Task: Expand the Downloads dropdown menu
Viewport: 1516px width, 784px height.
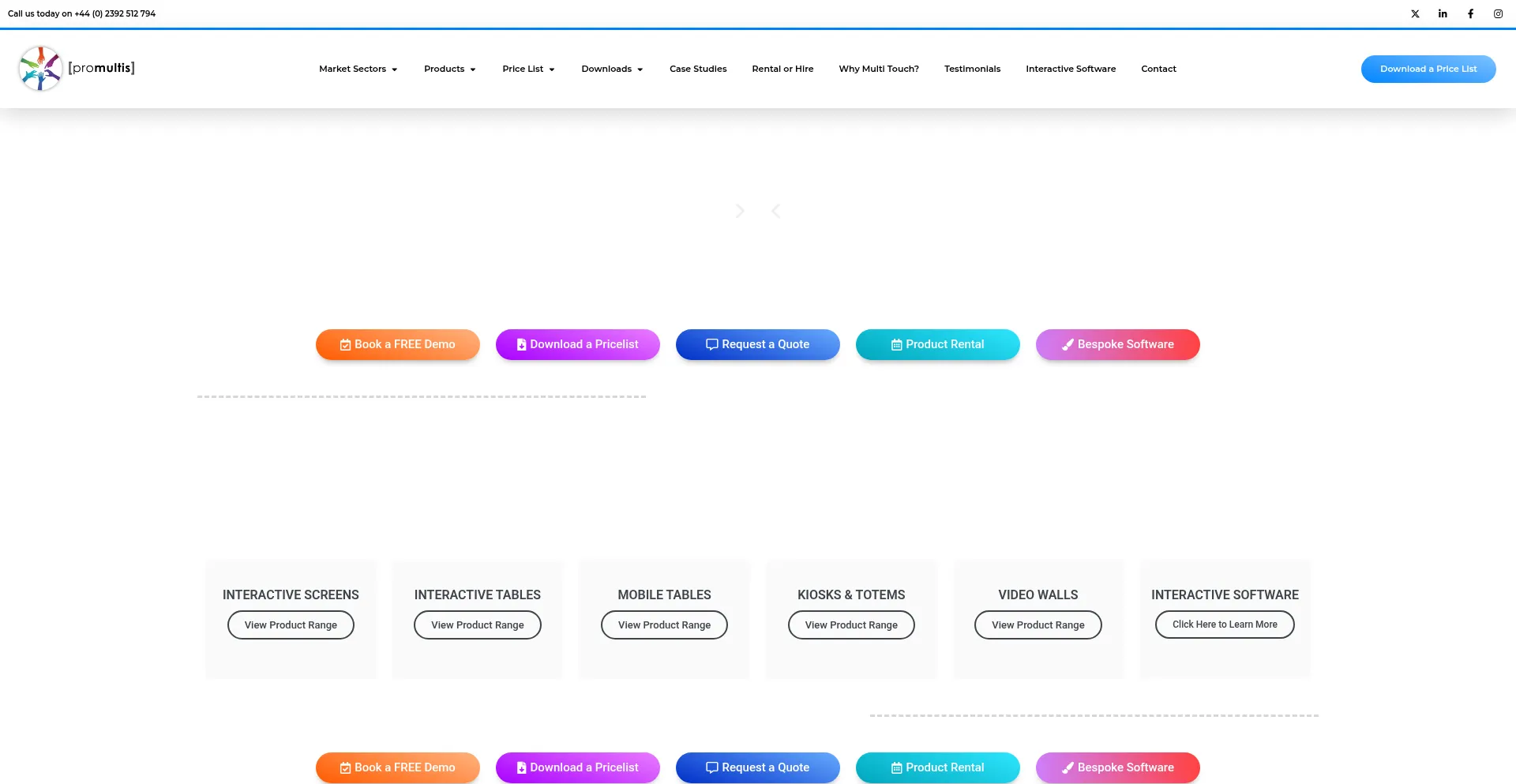Action: tap(612, 69)
